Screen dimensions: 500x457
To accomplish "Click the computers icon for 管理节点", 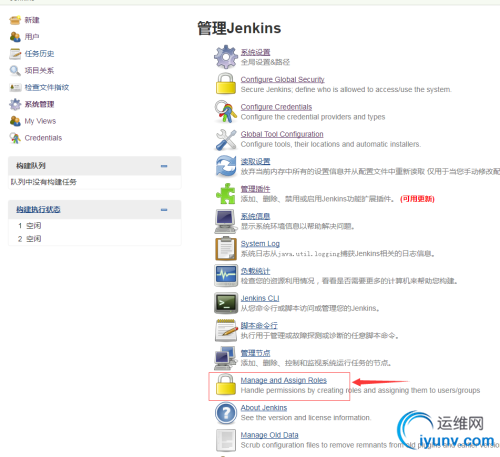I will point(224,358).
